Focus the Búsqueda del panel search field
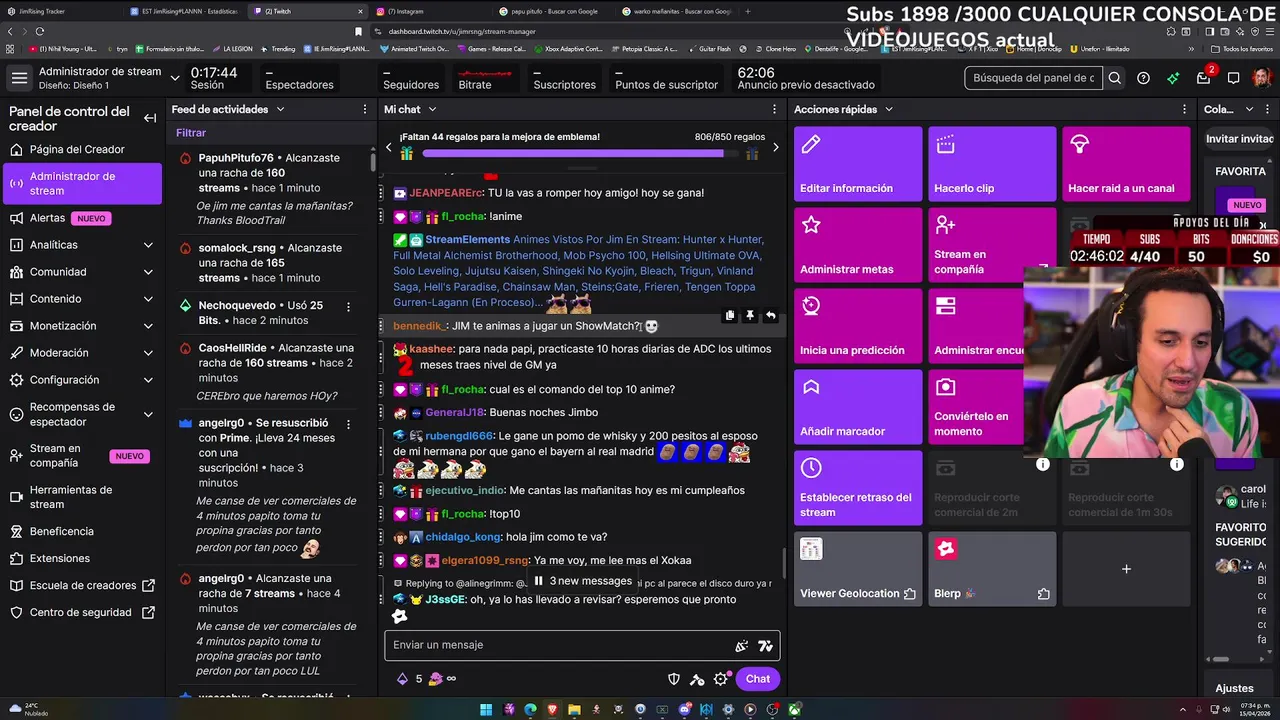Image resolution: width=1280 pixels, height=720 pixels. point(1034,78)
